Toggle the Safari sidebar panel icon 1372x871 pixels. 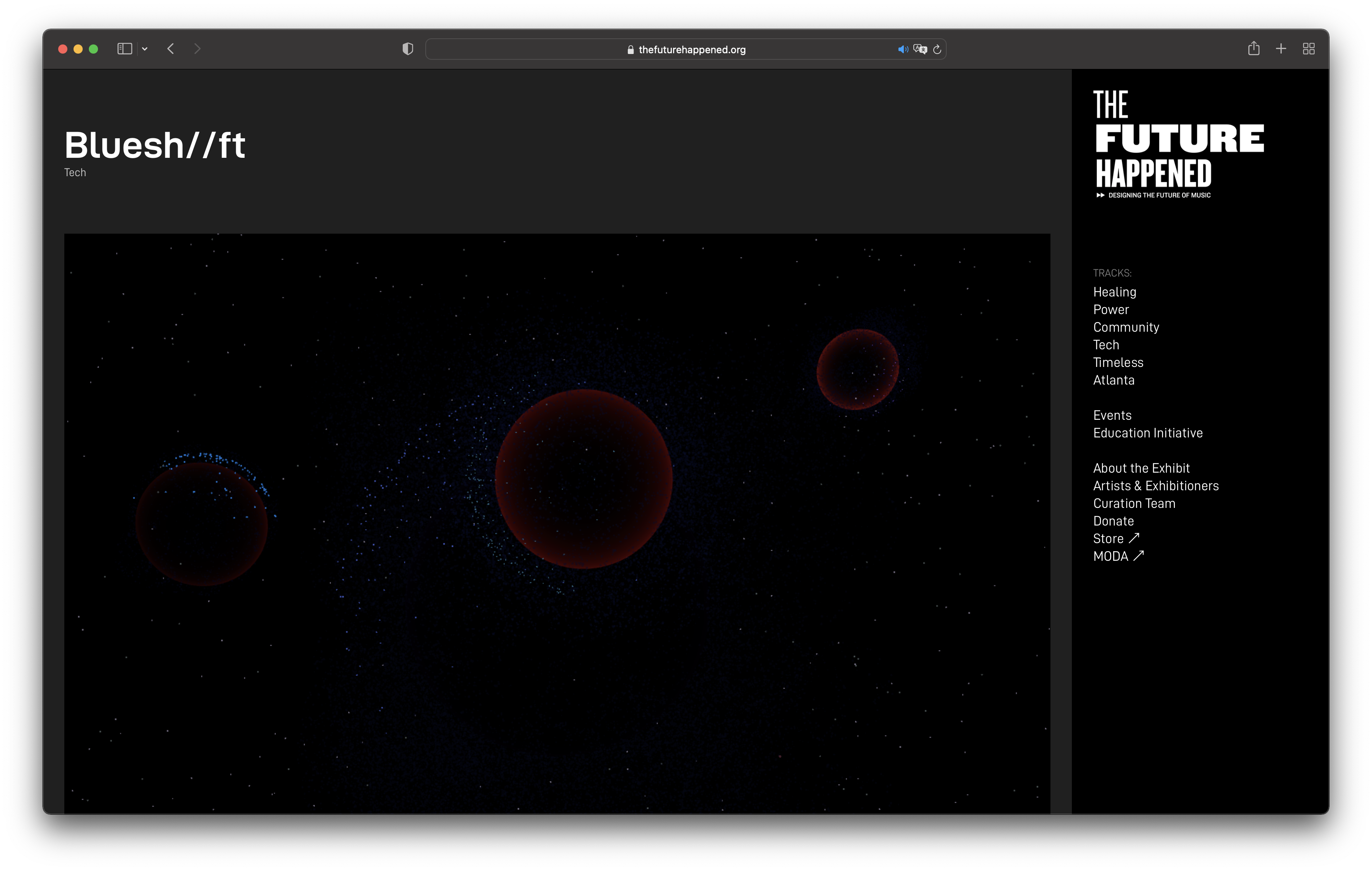[x=125, y=49]
